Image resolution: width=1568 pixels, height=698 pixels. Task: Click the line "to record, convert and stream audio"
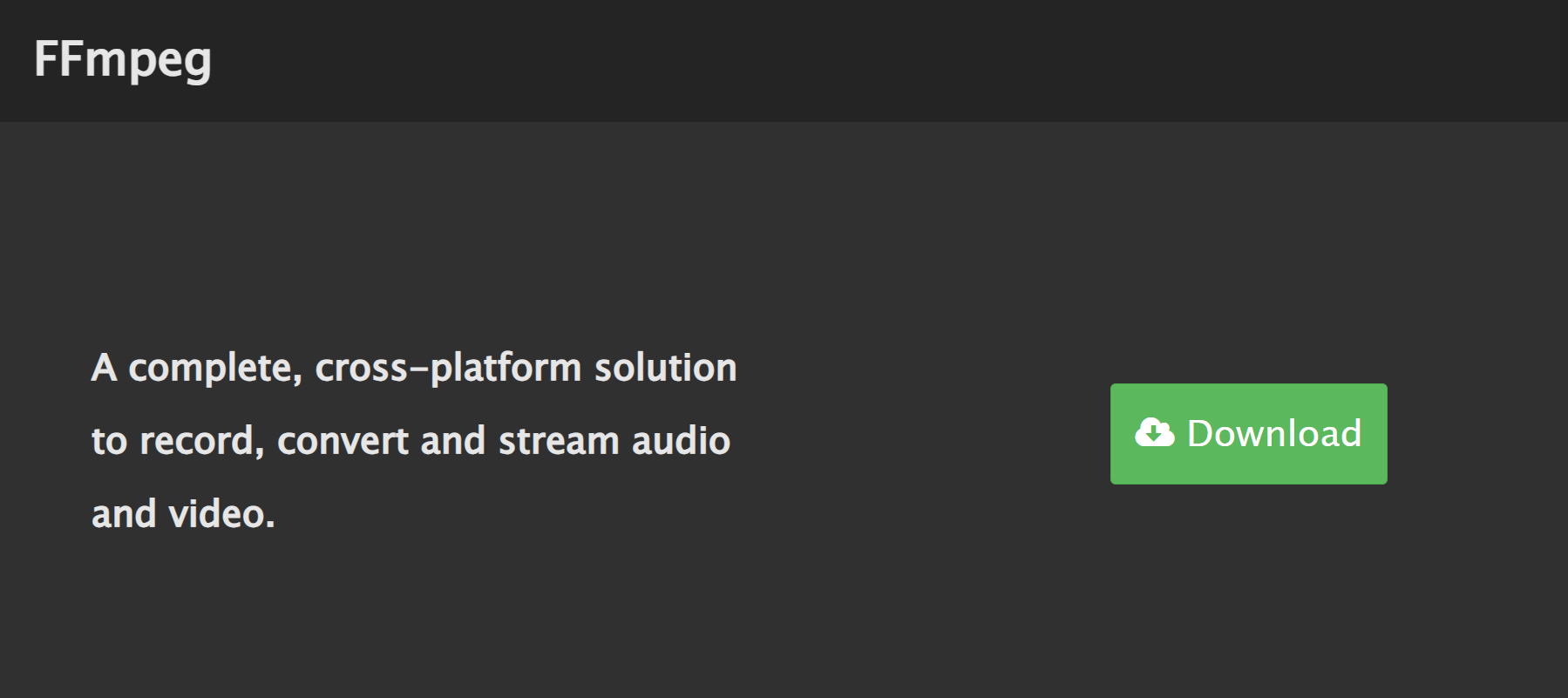411,441
